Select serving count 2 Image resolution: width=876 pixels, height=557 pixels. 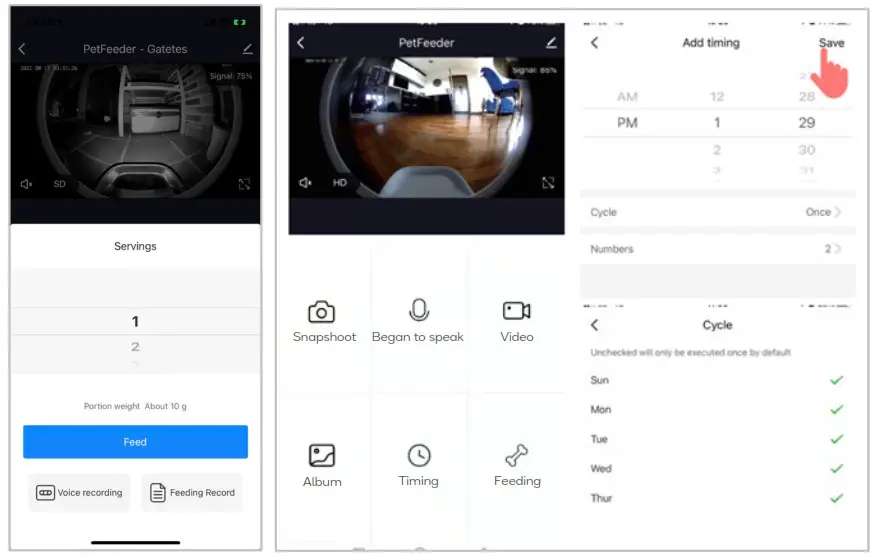(135, 347)
